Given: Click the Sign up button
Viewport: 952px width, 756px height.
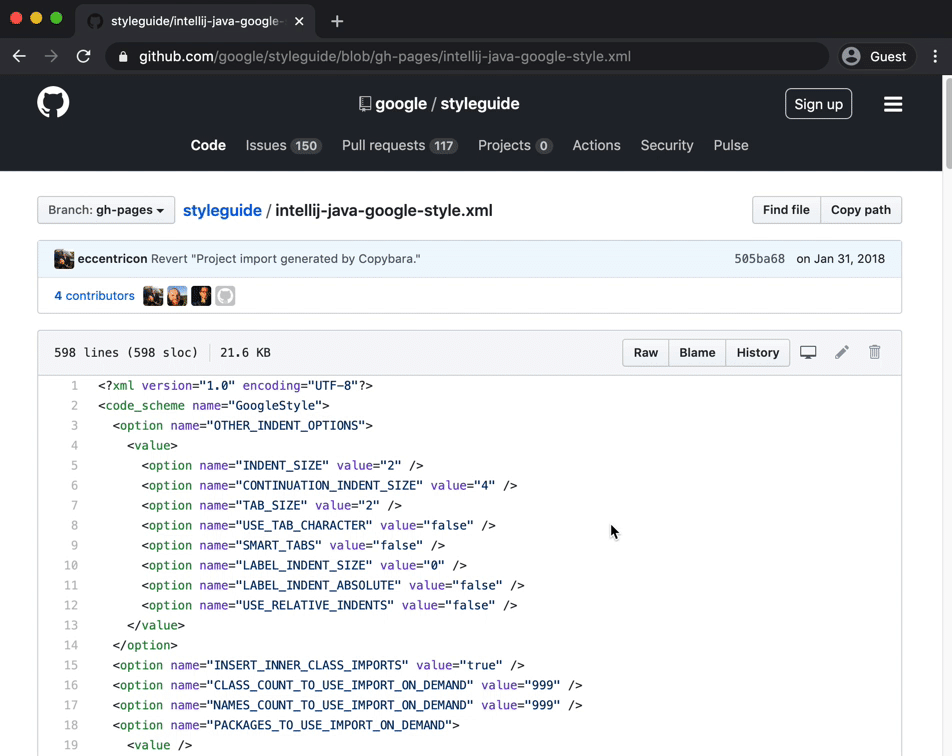Looking at the screenshot, I should tap(818, 103).
